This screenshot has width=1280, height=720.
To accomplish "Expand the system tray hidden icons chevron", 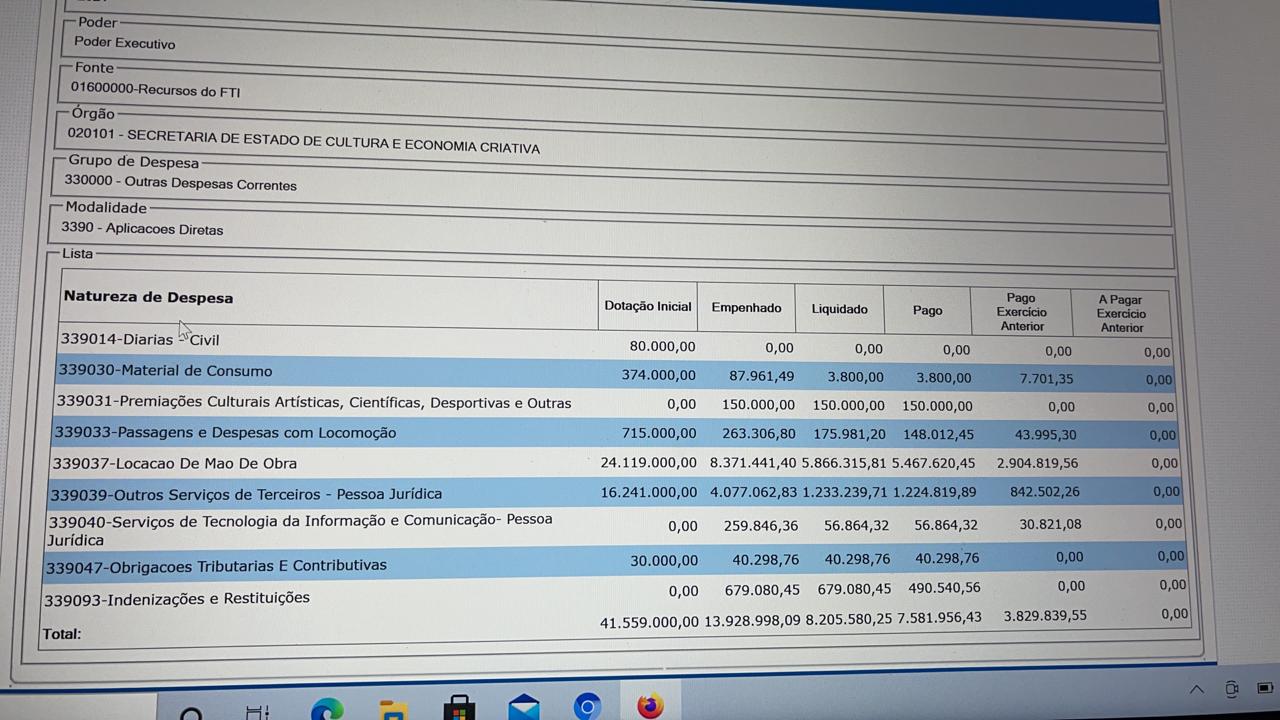I will click(x=1196, y=689).
